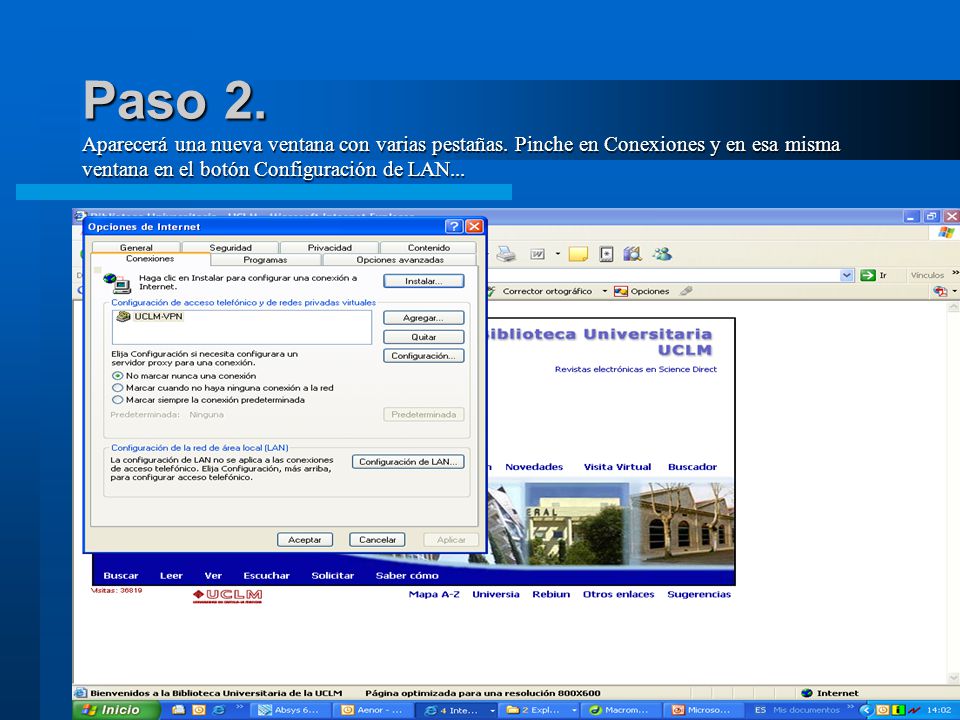The height and width of the screenshot is (720, 960).
Task: Open the Opciones avanzadas tab
Action: click(x=400, y=260)
